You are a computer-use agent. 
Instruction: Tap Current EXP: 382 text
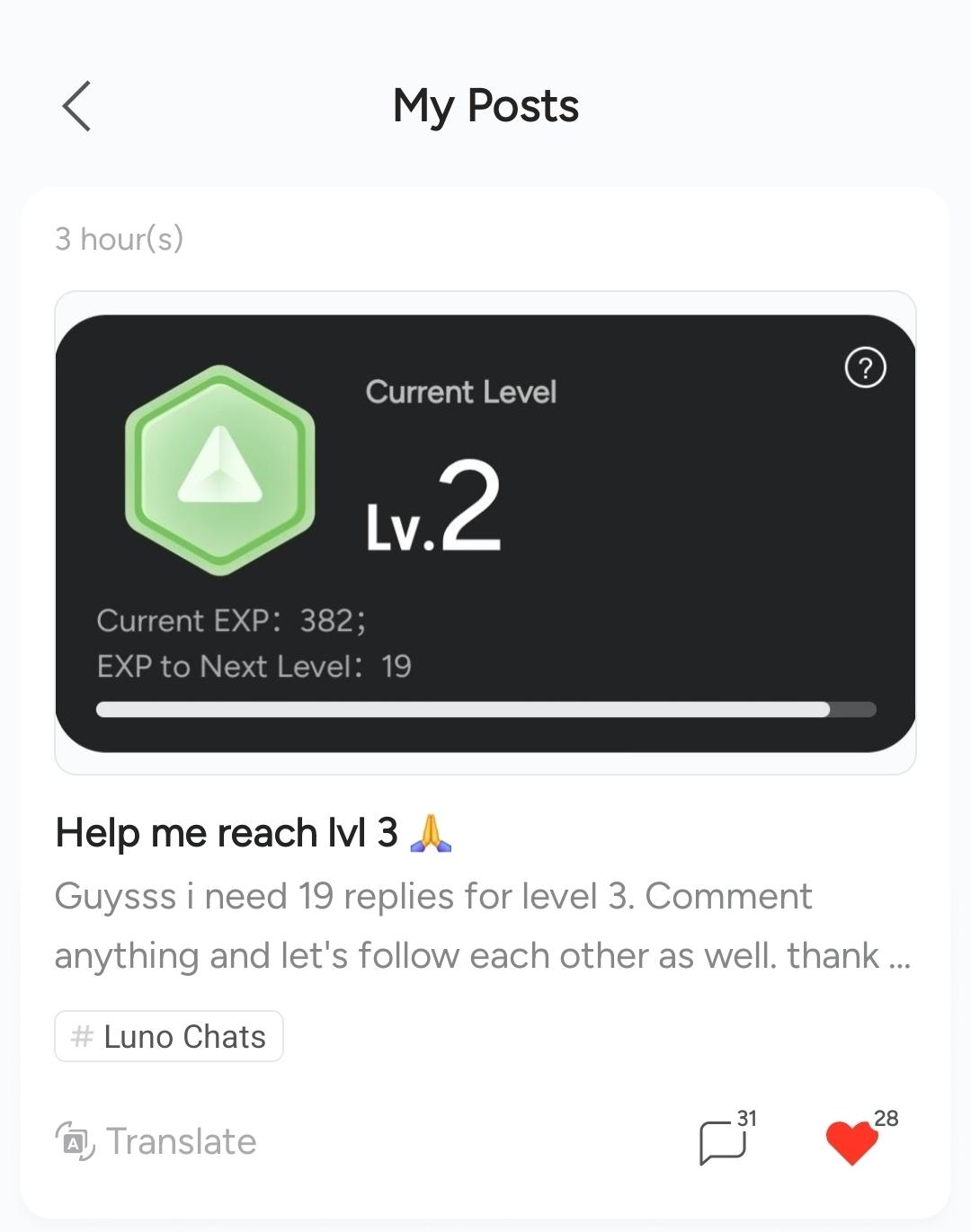coord(231,621)
